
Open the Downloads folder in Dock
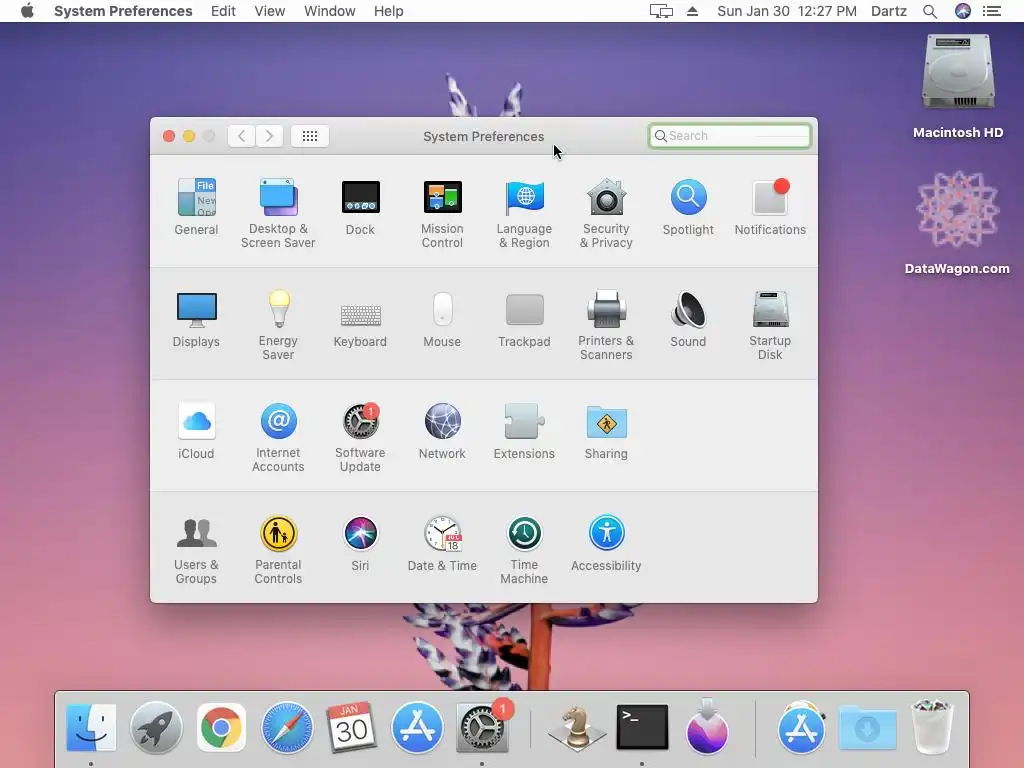coord(867,728)
